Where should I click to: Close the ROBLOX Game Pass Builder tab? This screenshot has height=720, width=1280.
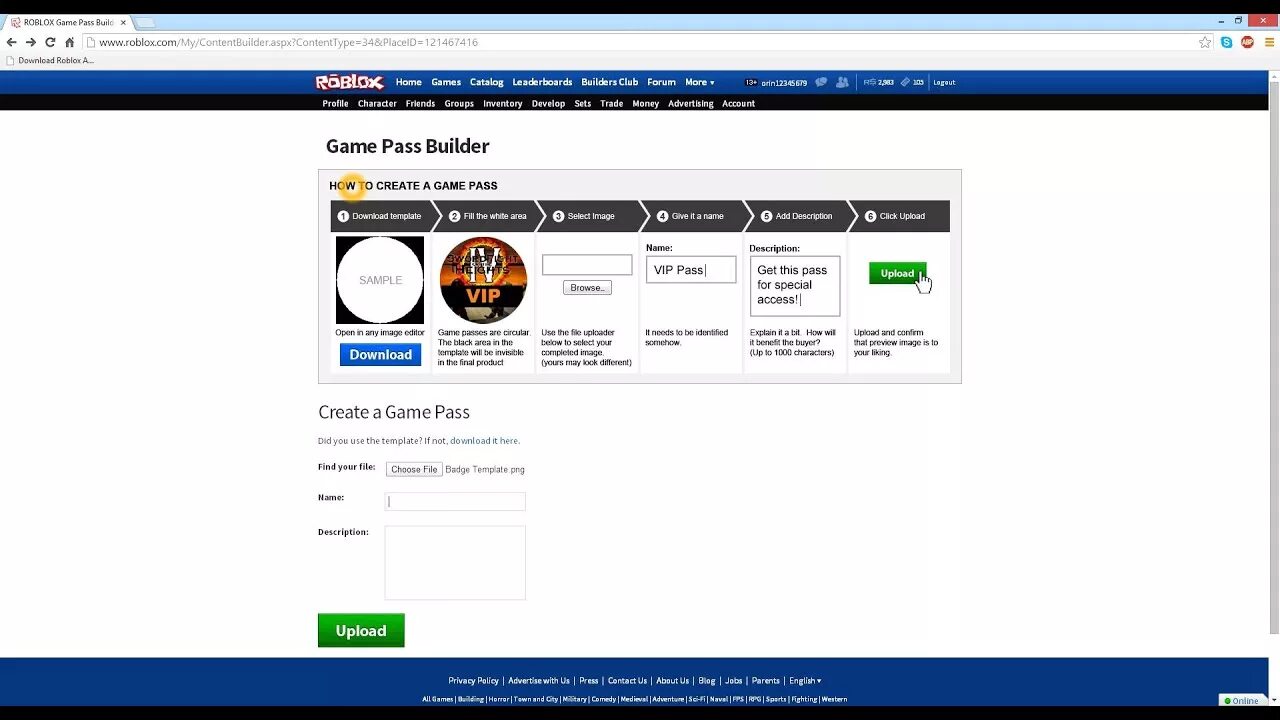click(x=123, y=22)
